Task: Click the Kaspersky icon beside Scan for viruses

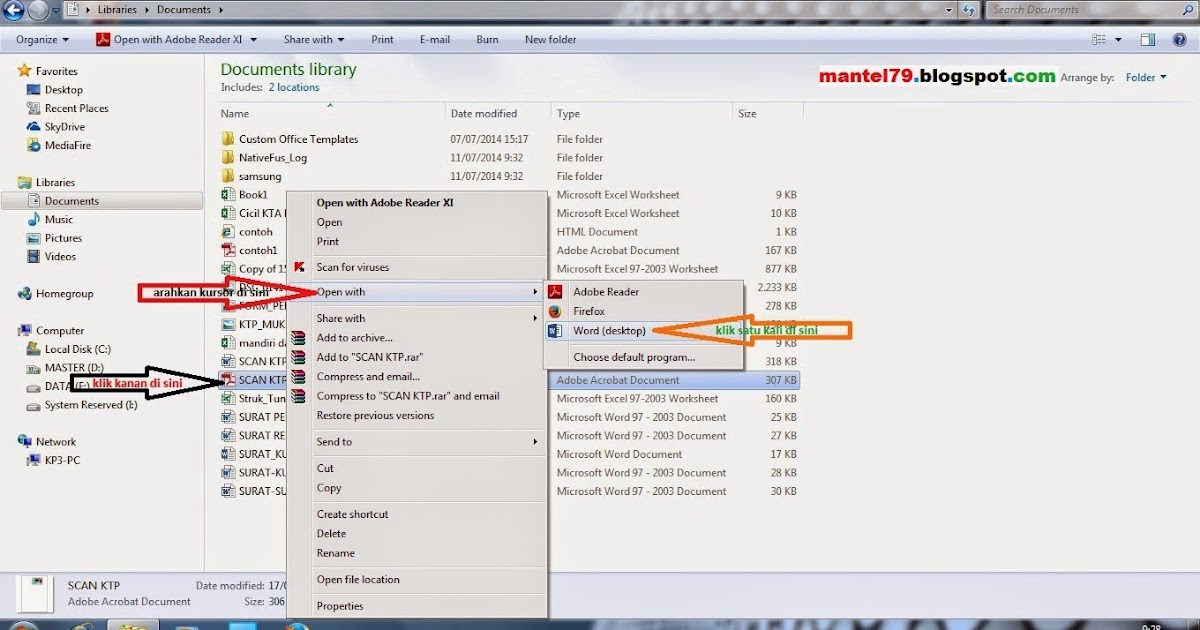Action: pos(298,267)
